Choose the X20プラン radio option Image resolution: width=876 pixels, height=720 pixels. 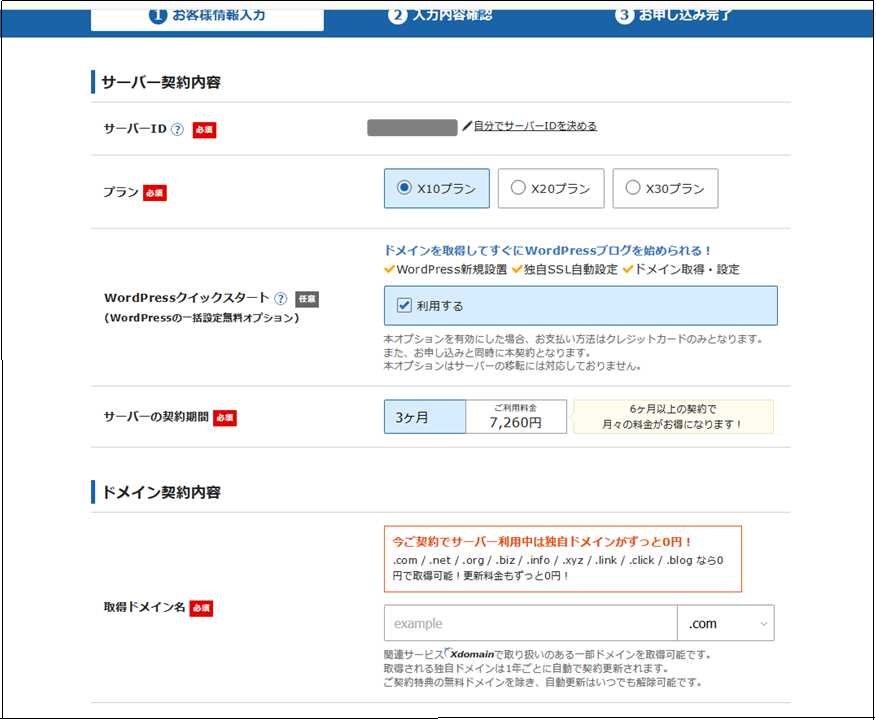518,187
